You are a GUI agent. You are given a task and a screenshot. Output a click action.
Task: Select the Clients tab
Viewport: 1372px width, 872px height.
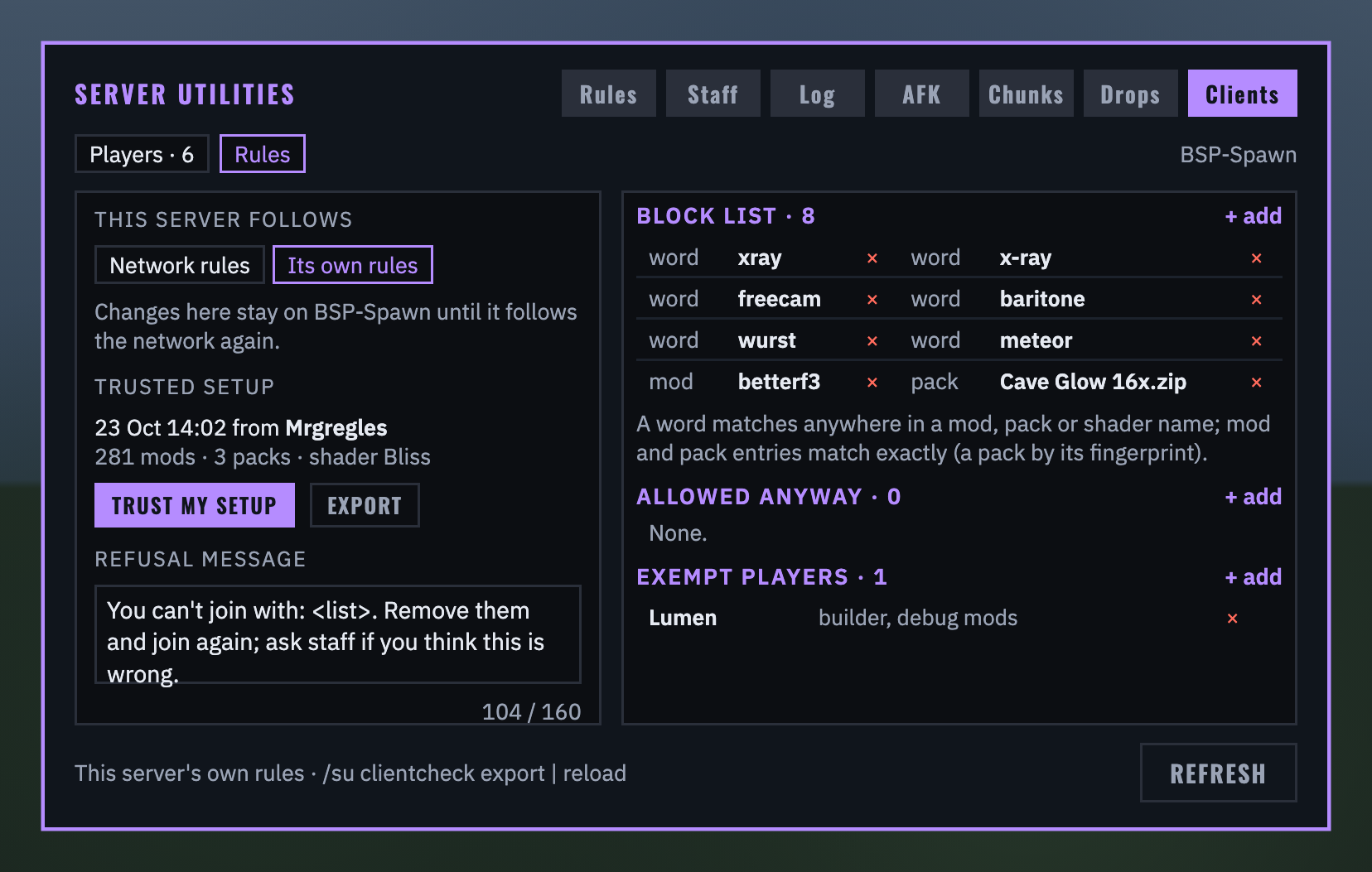(x=1243, y=94)
